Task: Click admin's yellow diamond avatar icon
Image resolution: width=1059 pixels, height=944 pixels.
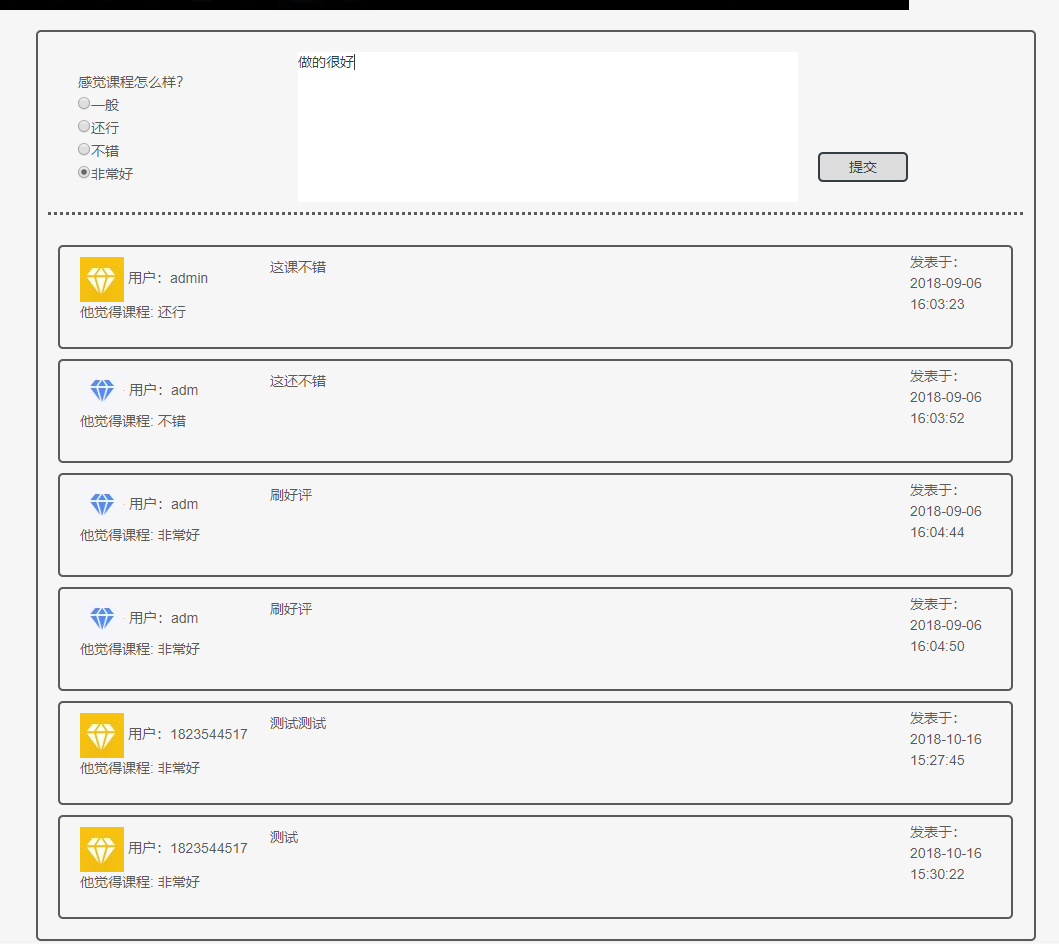Action: pos(101,279)
